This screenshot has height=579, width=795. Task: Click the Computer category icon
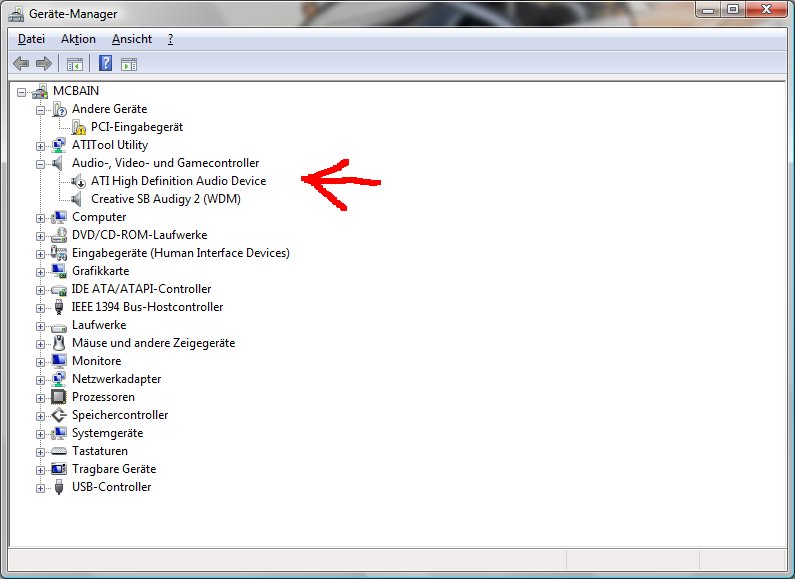(x=59, y=217)
